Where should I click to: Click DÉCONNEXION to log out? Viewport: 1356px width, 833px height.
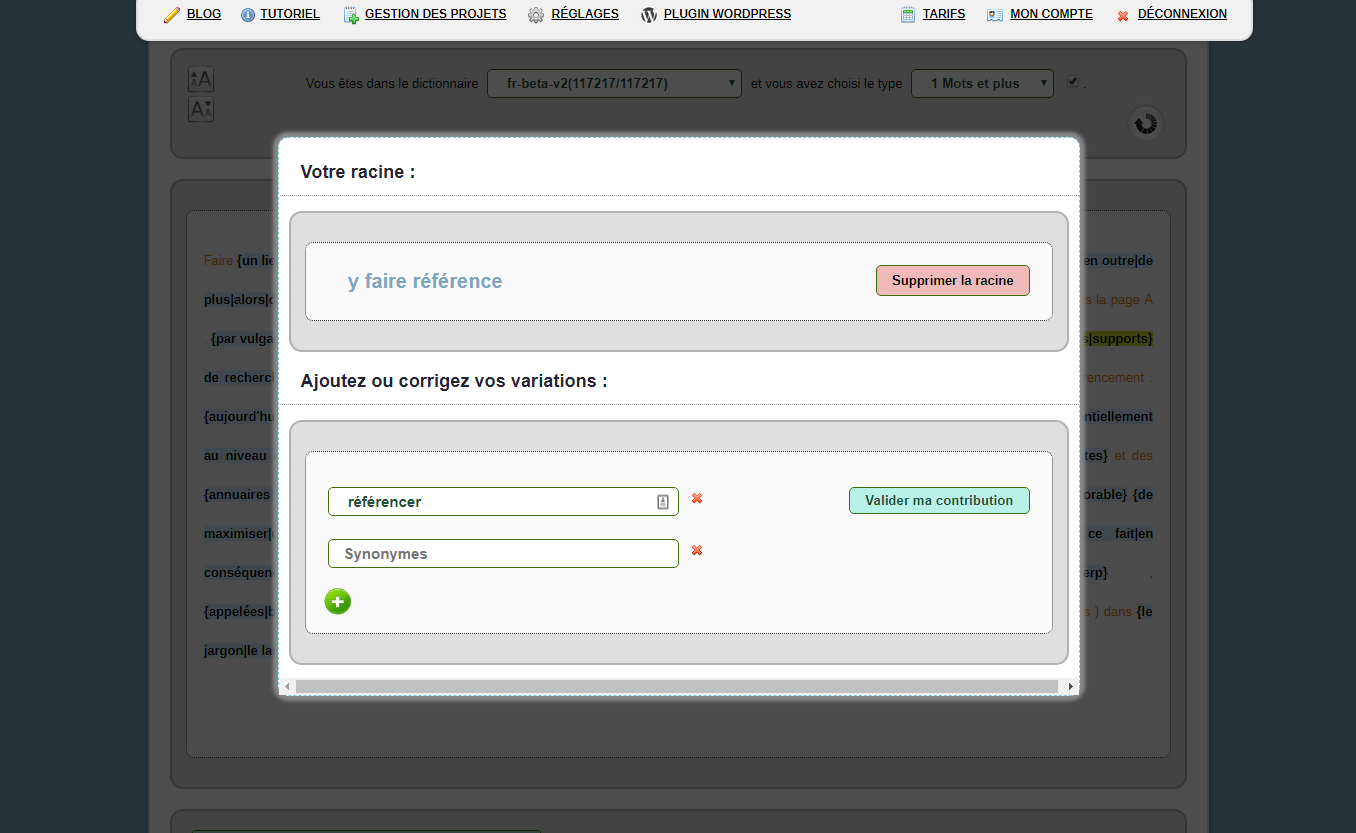(1182, 14)
